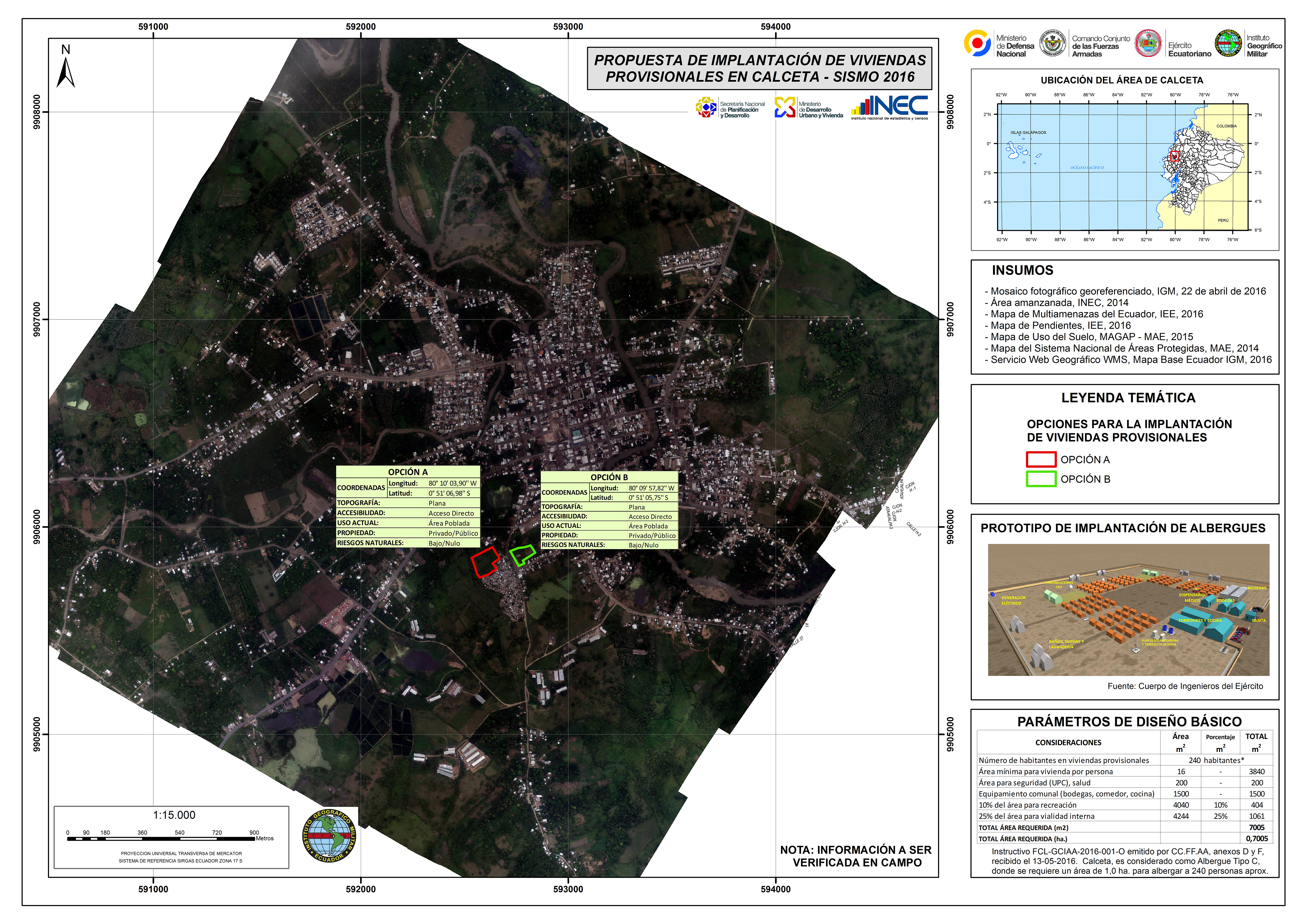Click the map title banner

tap(759, 69)
